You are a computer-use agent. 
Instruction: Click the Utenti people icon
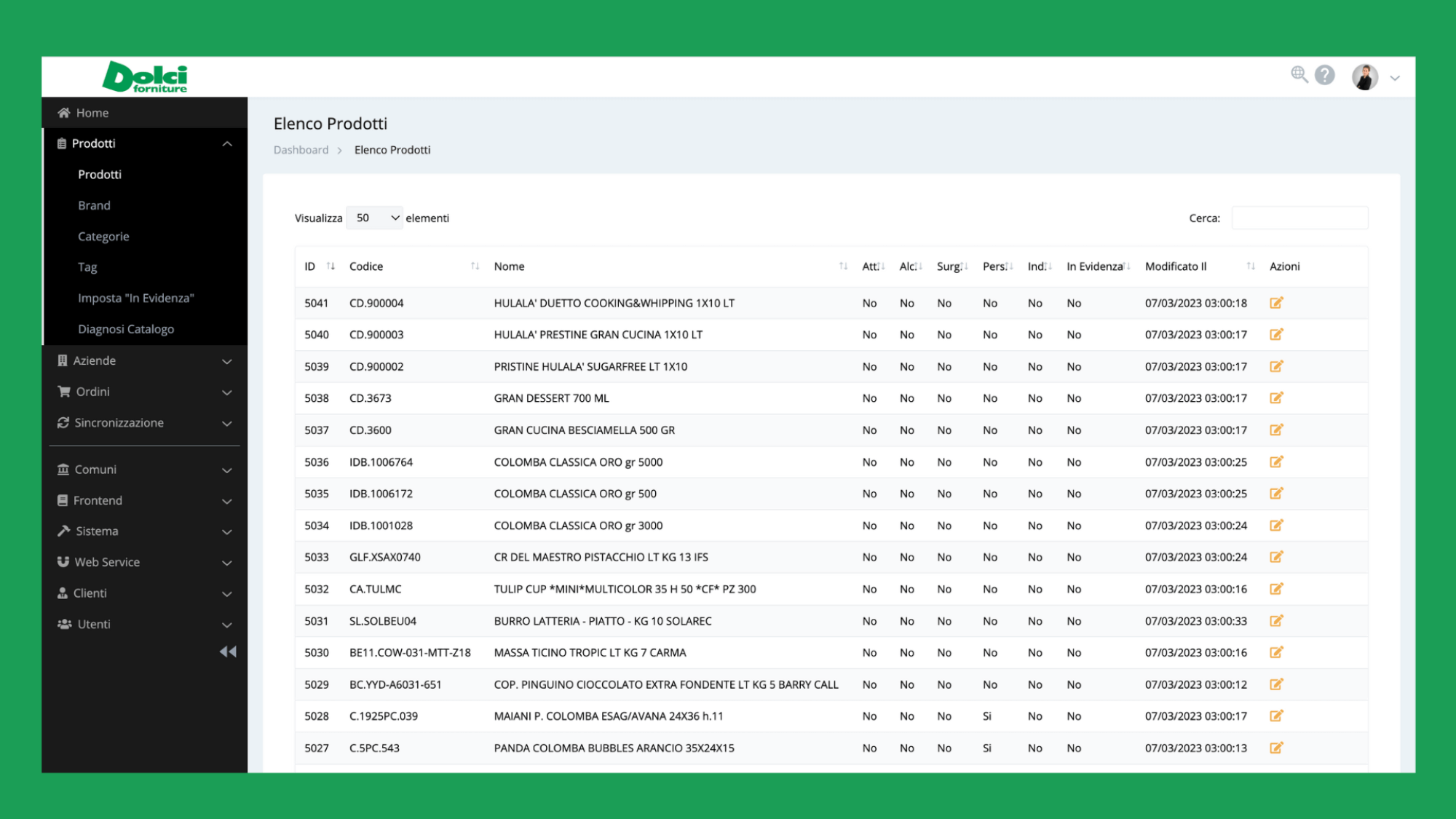(65, 625)
